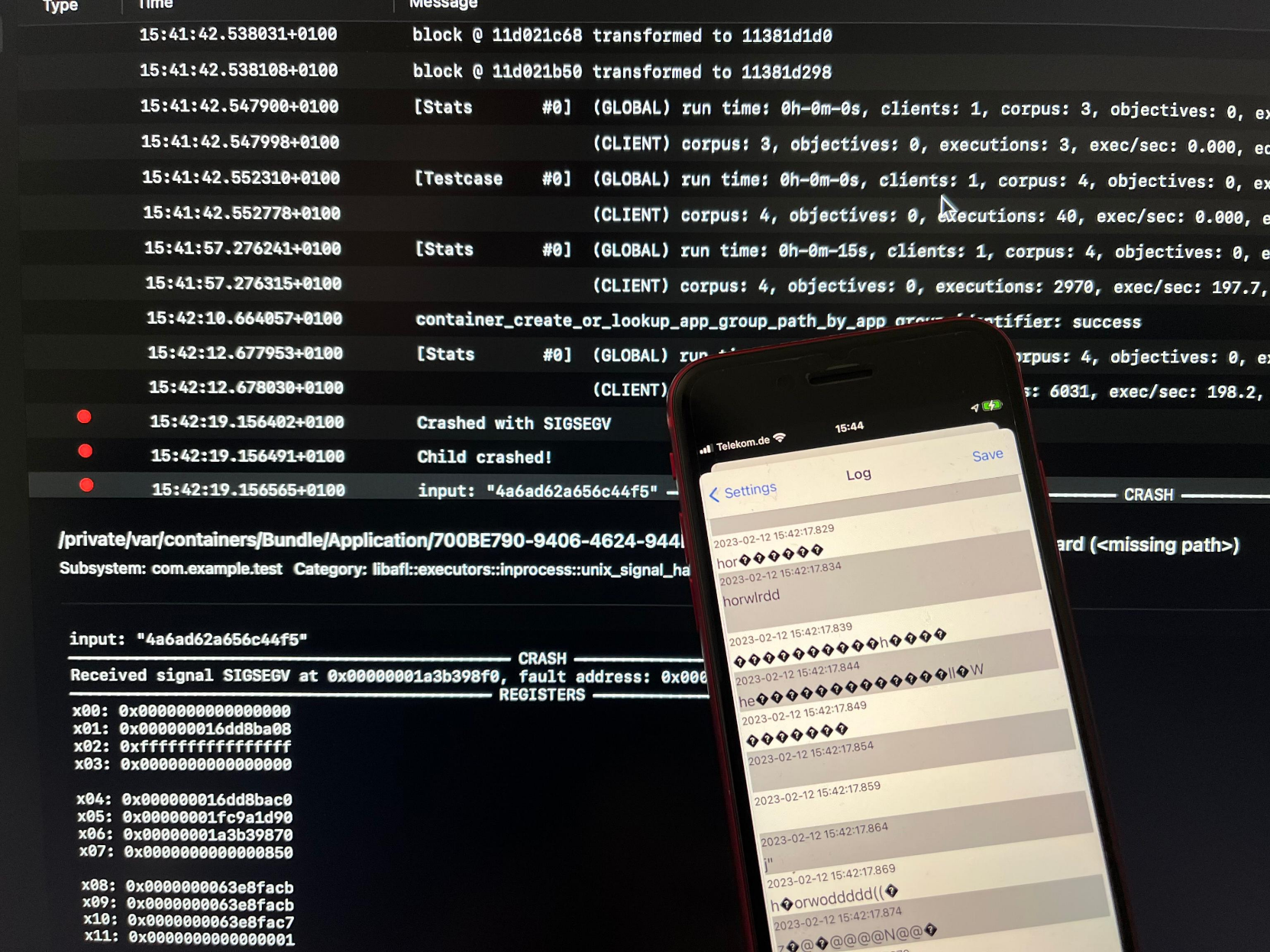Click the red fault dot beside 'Child crashed!'
1270x952 pixels.
(86, 451)
